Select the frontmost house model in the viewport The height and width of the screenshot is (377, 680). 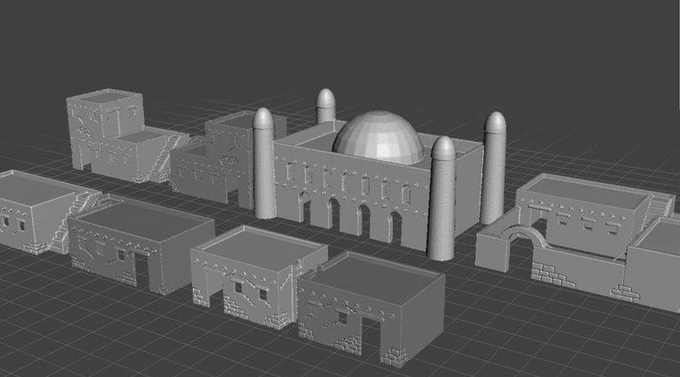point(372,309)
